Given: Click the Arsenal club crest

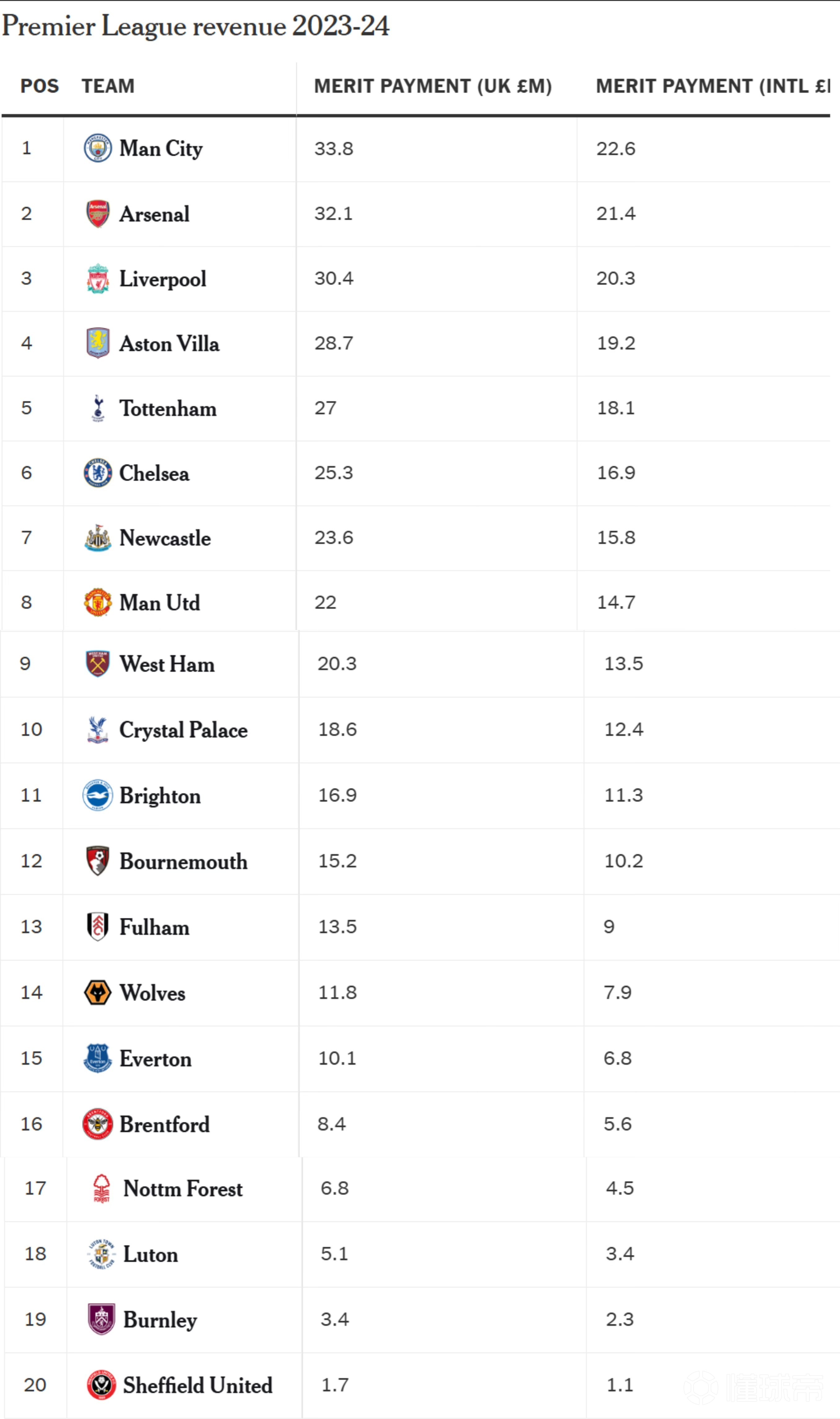Looking at the screenshot, I should point(97,213).
